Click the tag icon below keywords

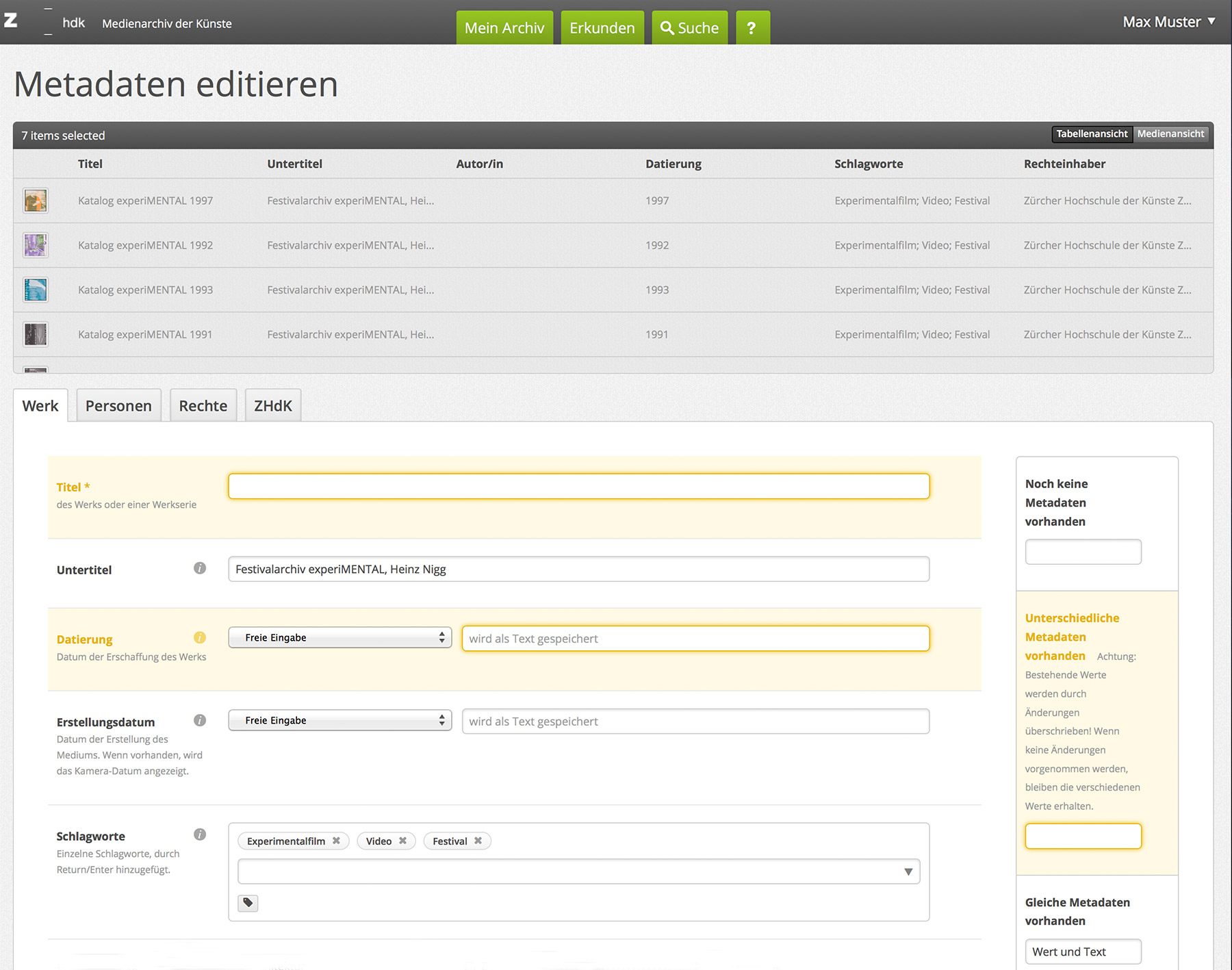coord(248,903)
